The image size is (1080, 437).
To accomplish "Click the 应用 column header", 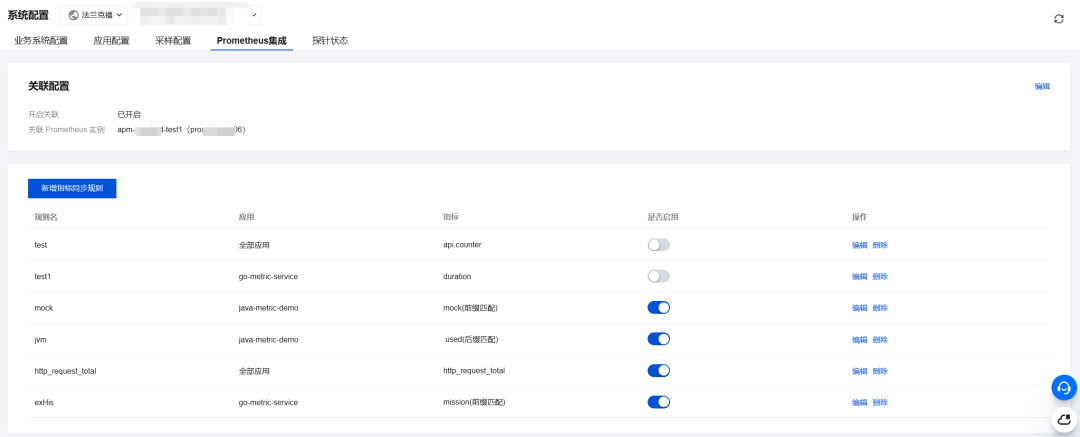I will tap(247, 216).
